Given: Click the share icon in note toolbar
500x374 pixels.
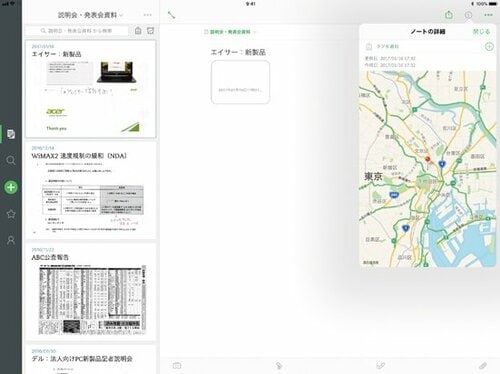Looking at the screenshot, I should [x=449, y=15].
